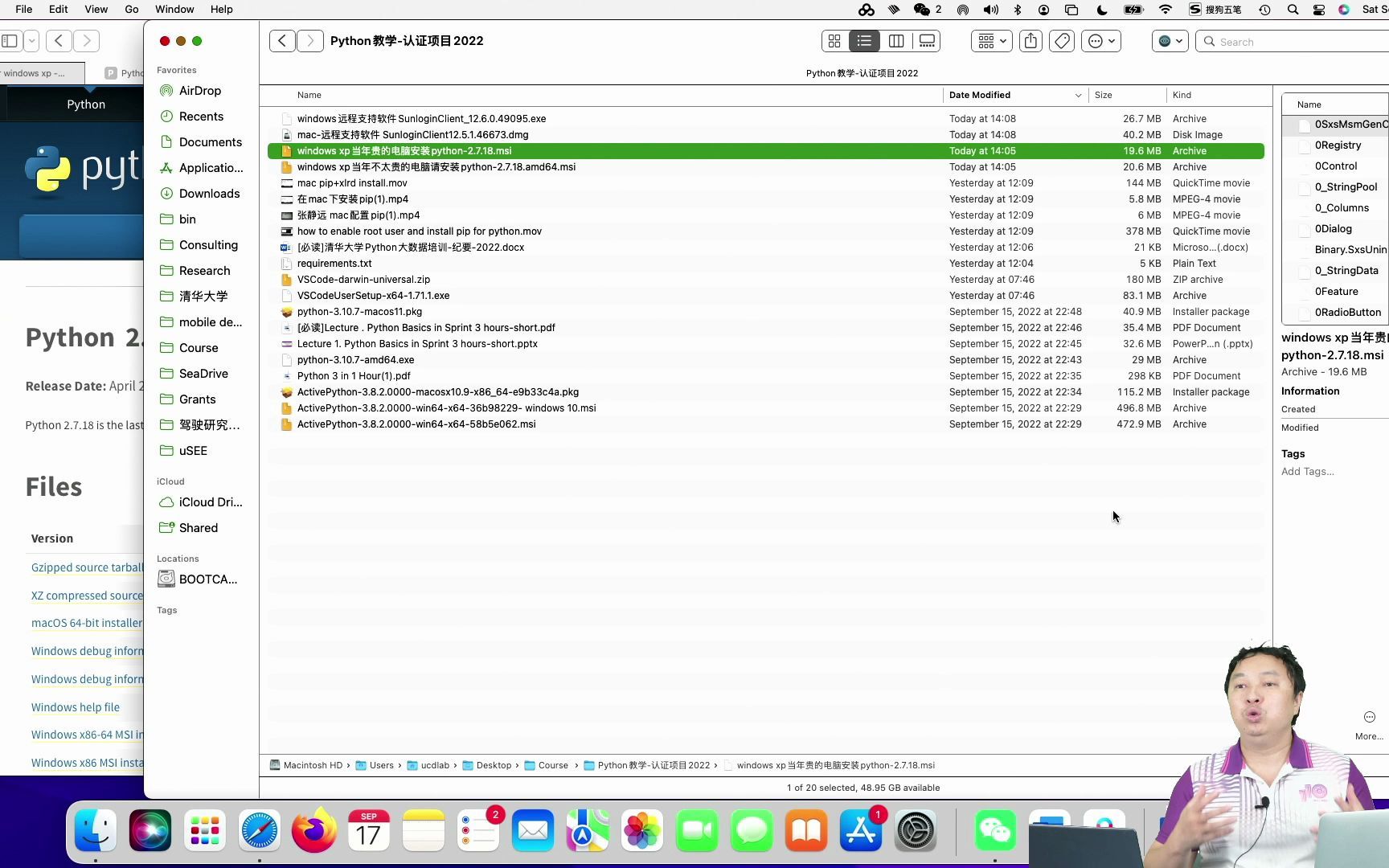Select file Python 3 in 1 Hour(1).pdf
Viewport: 1389px width, 868px height.
(x=765, y=376)
